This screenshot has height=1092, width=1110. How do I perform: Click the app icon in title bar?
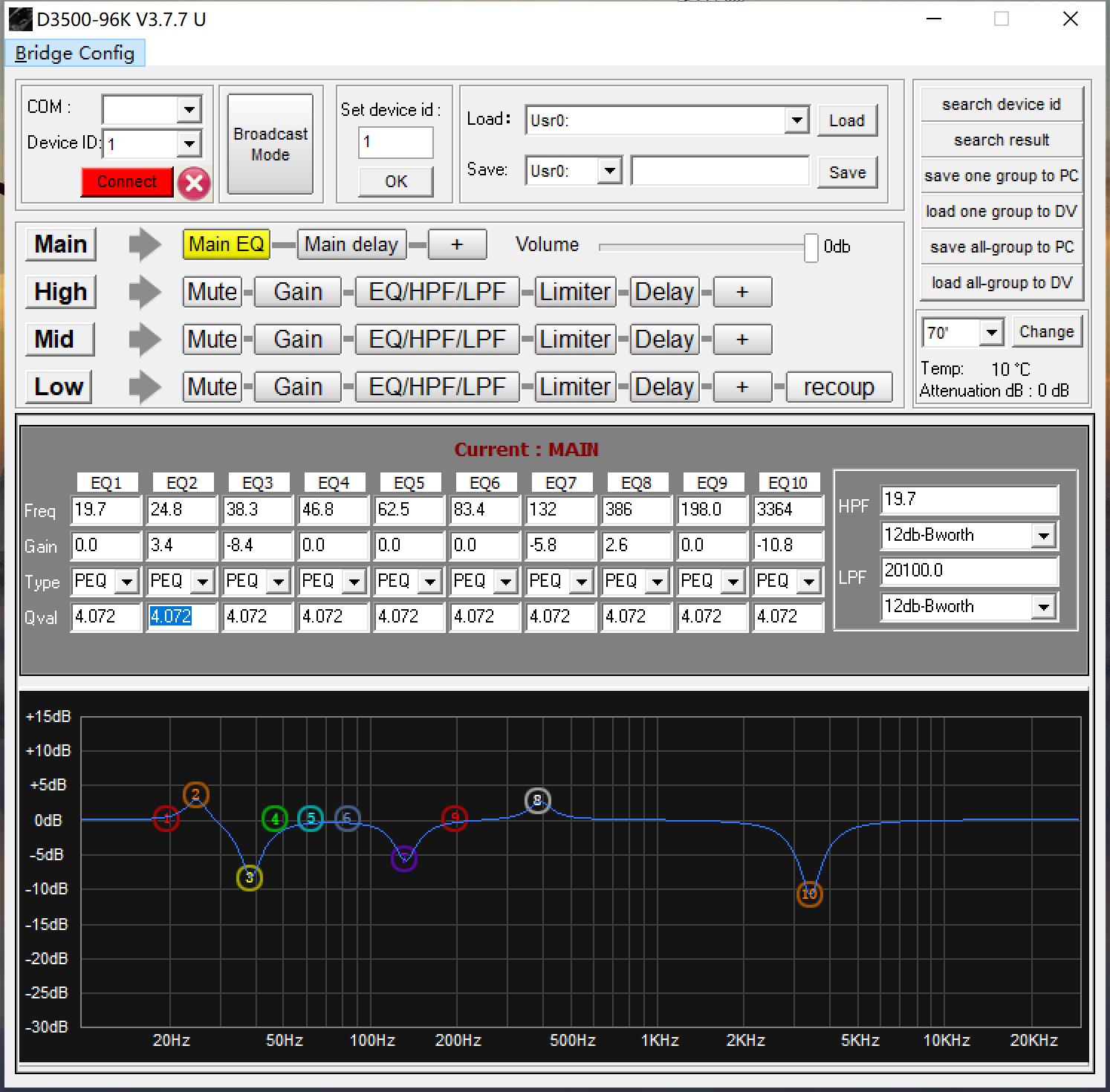coord(20,19)
